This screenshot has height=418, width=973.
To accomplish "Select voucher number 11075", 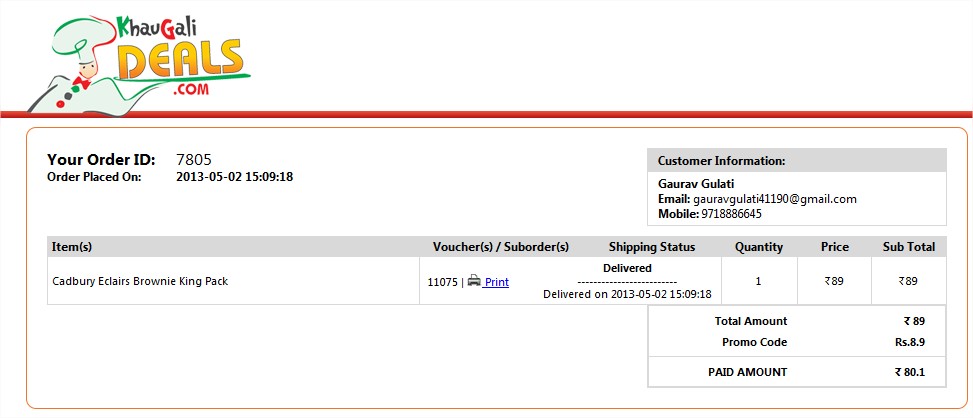I will coord(442,282).
